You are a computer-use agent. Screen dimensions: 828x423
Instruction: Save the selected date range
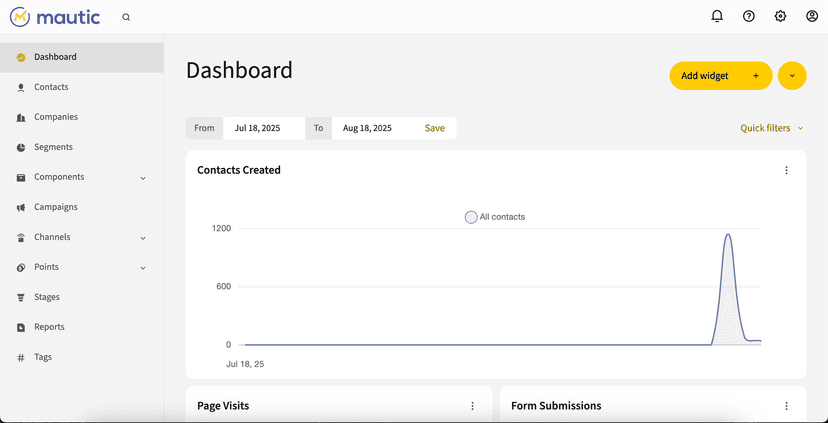pos(435,128)
